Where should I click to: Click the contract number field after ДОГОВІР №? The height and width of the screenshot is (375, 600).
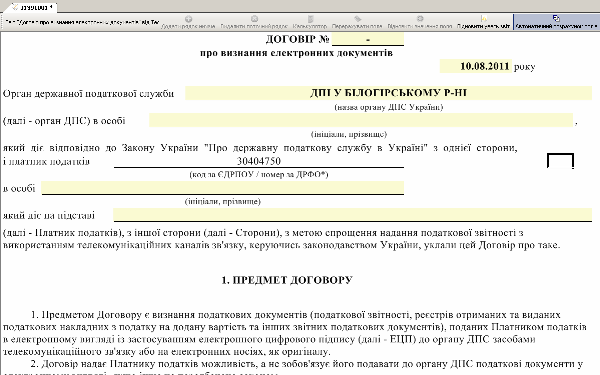(x=368, y=39)
